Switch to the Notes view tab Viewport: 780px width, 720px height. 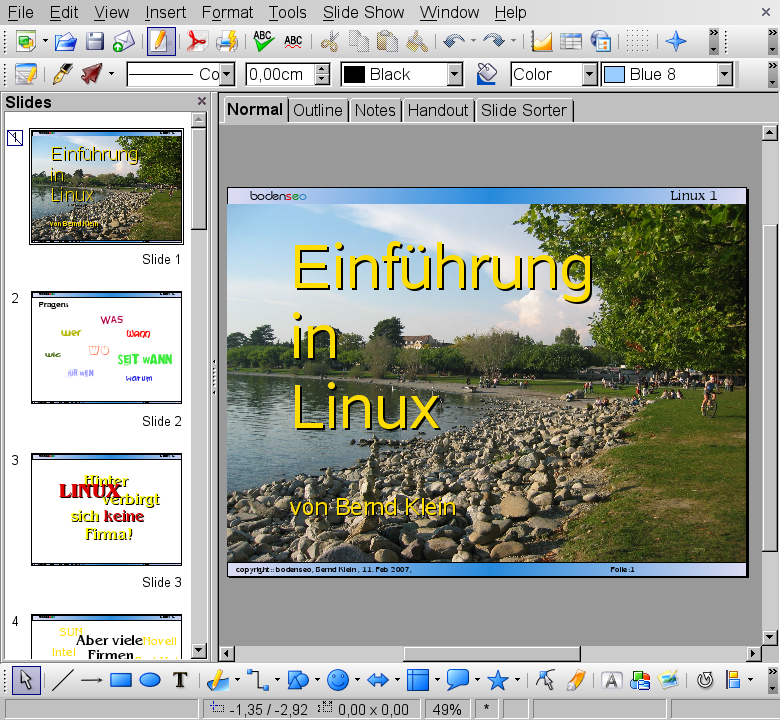[375, 110]
